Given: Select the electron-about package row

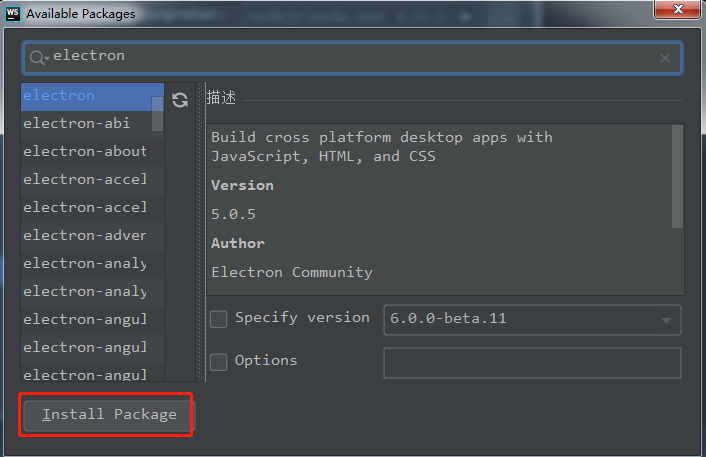Looking at the screenshot, I should point(92,152).
